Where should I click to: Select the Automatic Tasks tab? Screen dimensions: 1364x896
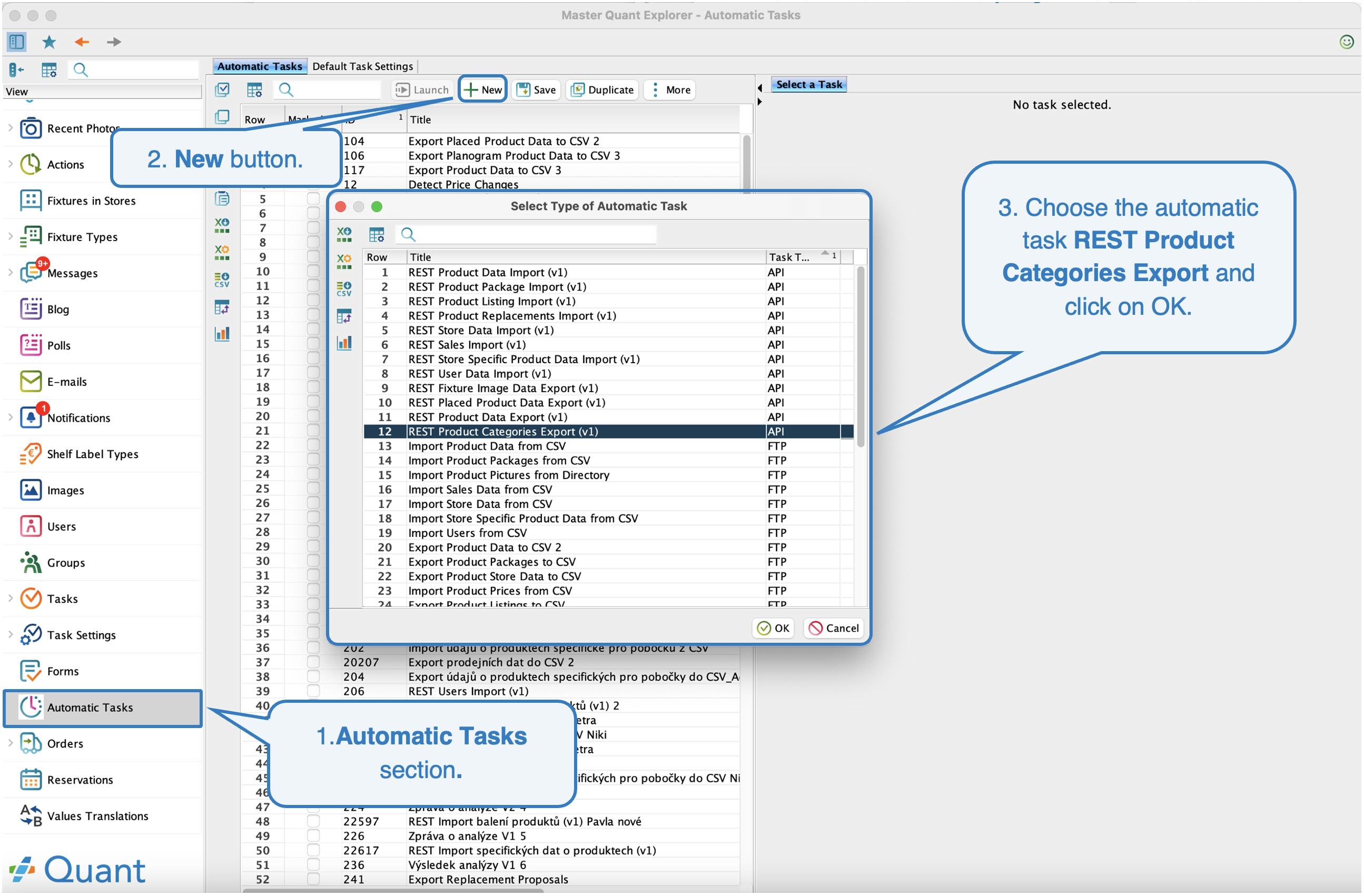point(260,66)
